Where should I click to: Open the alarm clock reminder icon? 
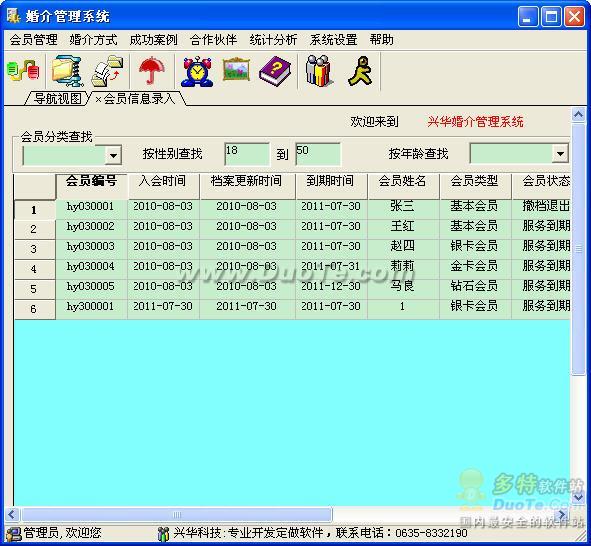[x=196, y=72]
